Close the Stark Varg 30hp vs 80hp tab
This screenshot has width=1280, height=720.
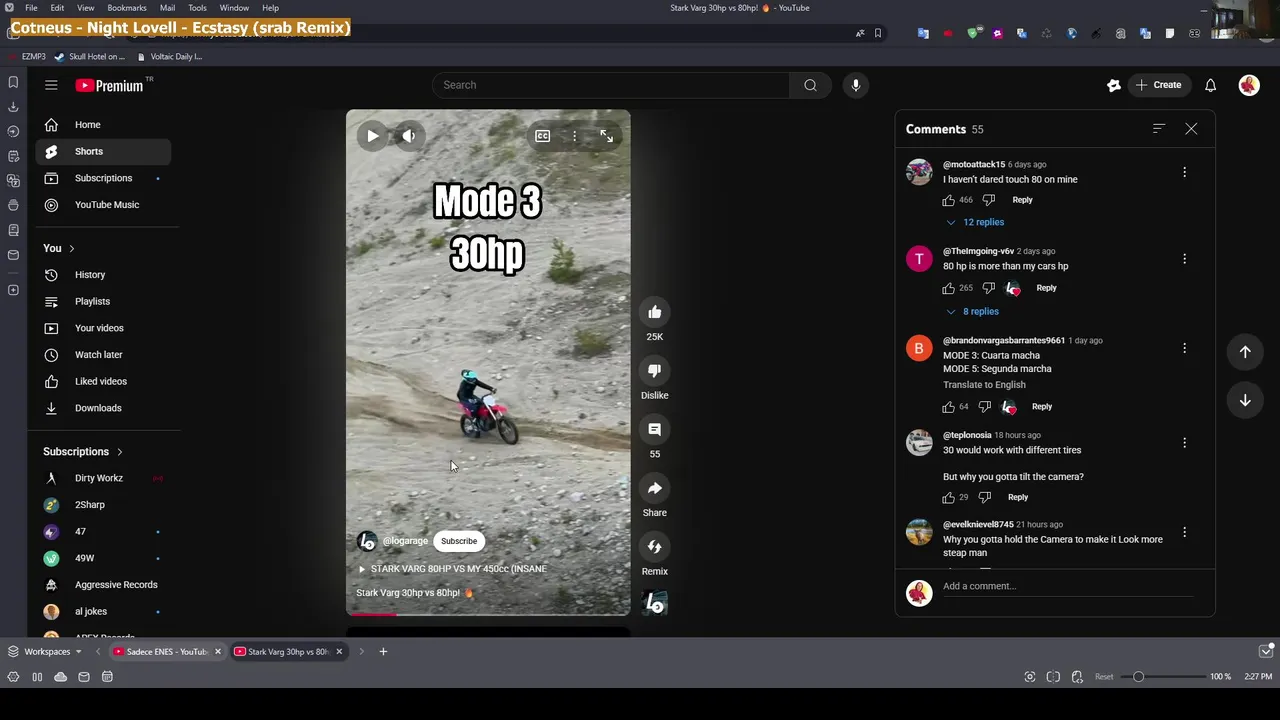[339, 652]
